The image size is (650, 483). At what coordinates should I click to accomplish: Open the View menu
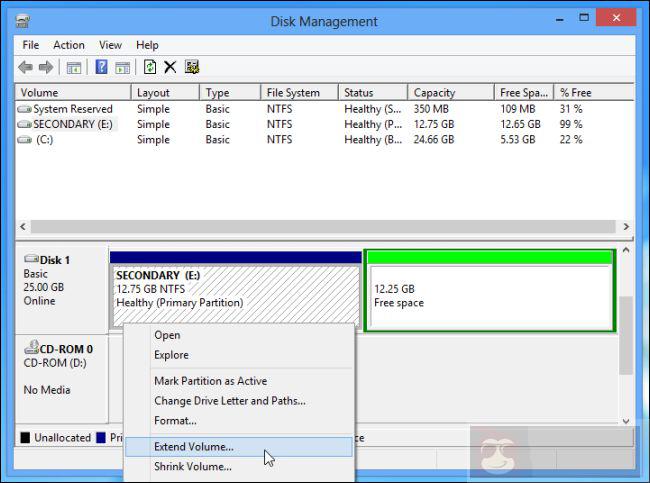coord(110,45)
